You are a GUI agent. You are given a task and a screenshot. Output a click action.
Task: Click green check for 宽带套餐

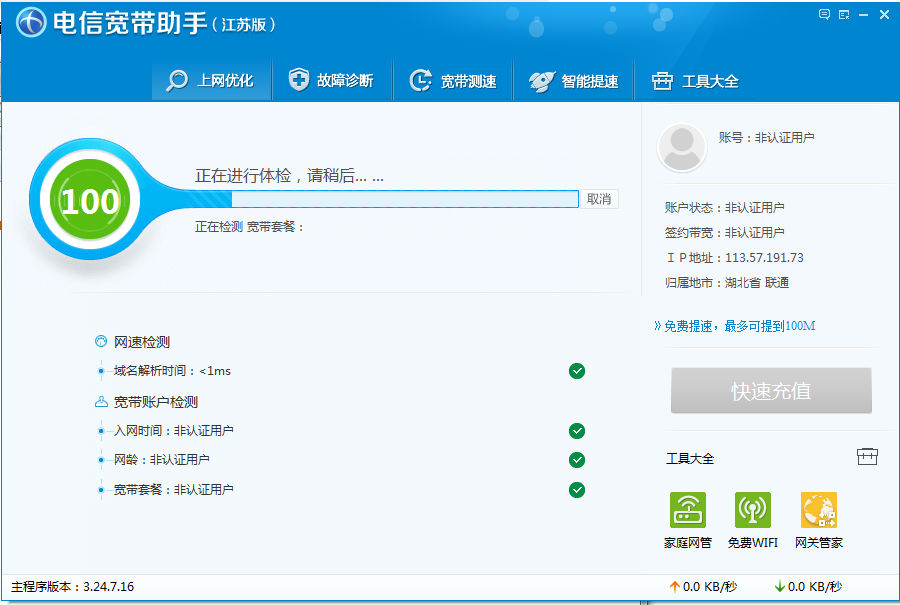point(577,490)
